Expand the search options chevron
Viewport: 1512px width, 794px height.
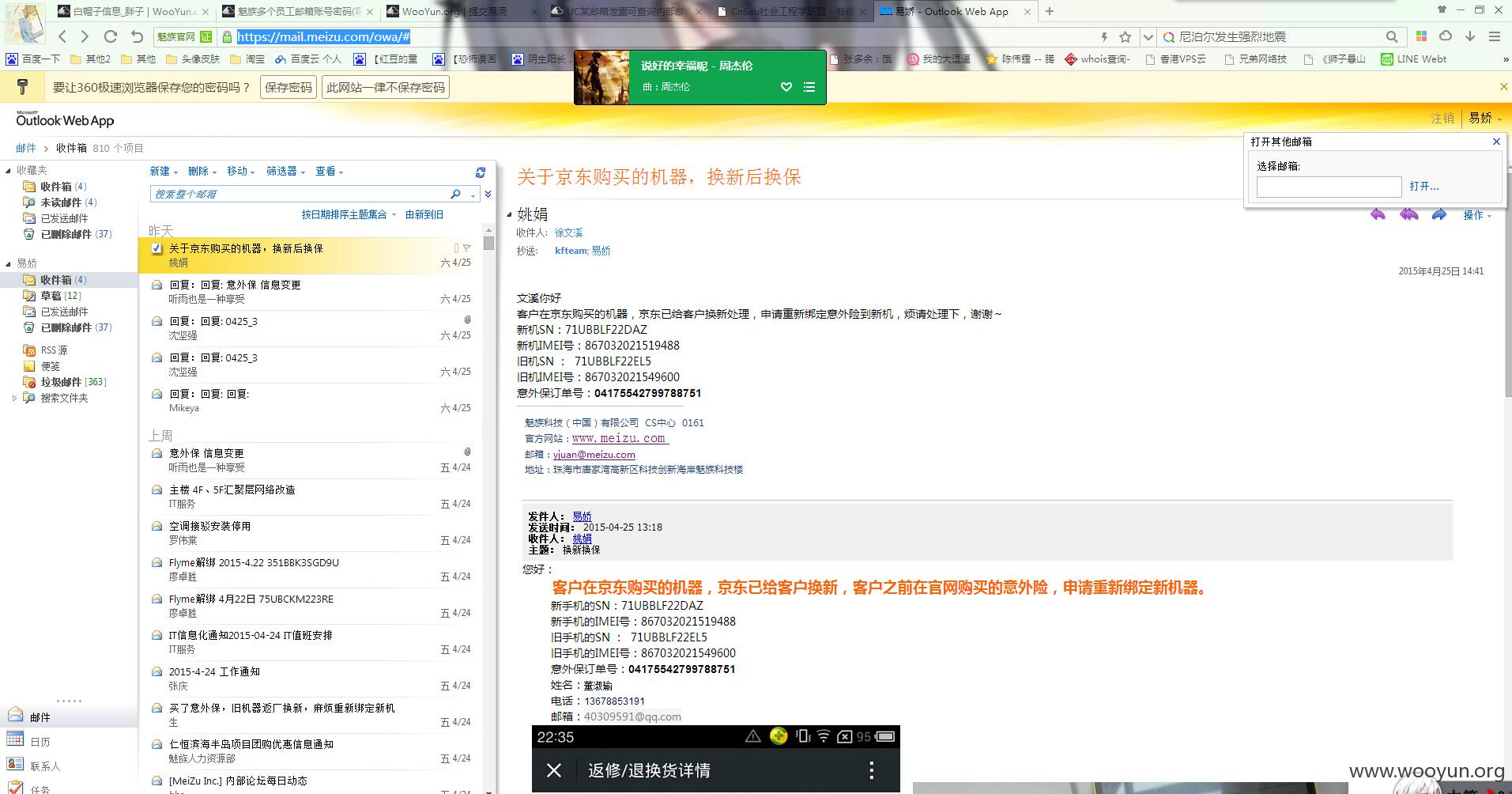pyautogui.click(x=488, y=194)
